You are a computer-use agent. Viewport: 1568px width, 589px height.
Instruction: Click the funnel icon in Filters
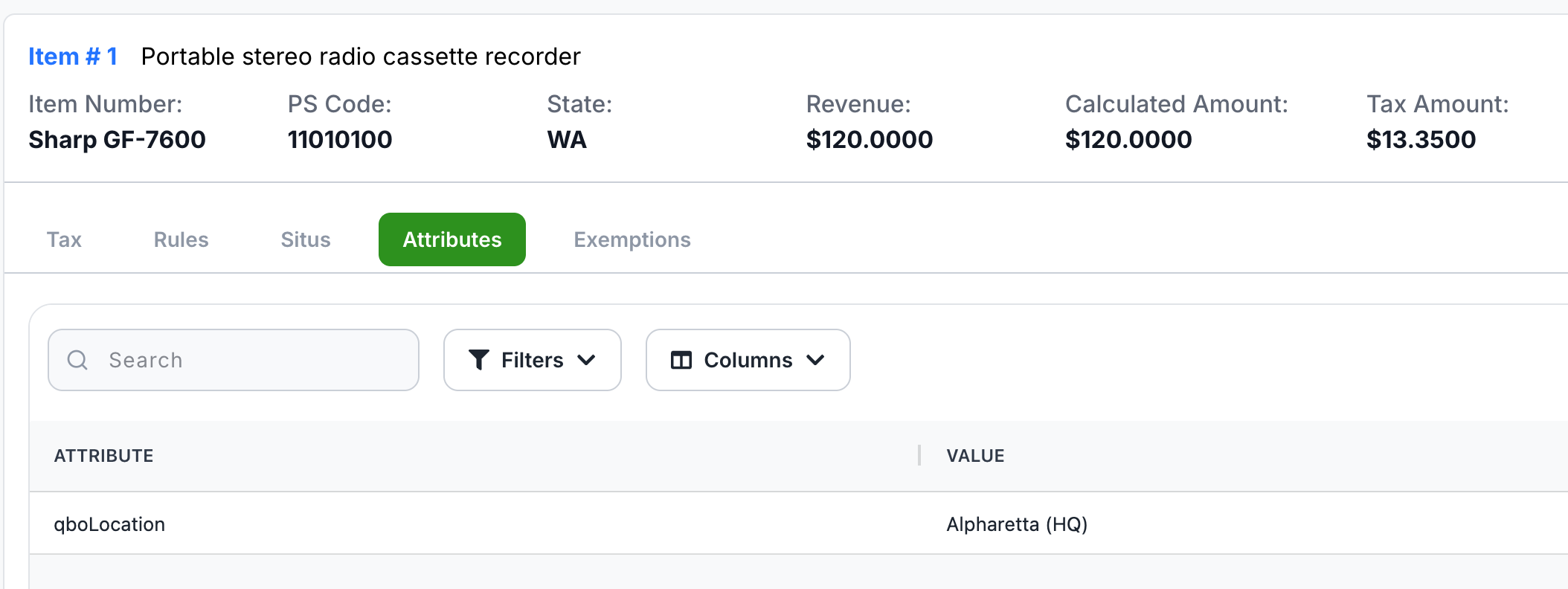pos(479,360)
